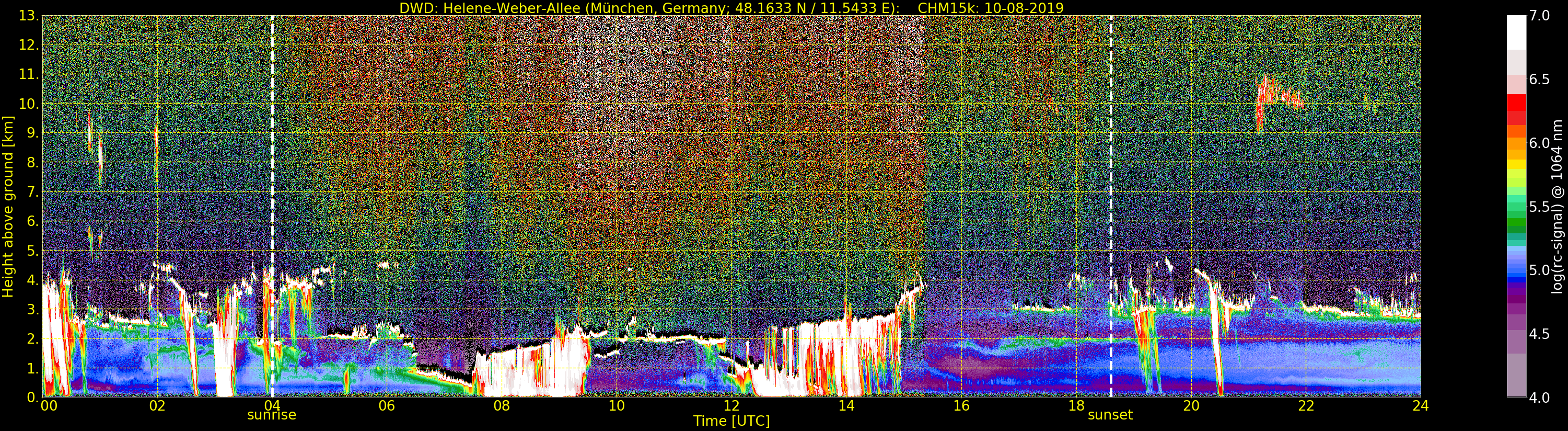Click the 'sunrise' label below the time axis
This screenshot has width=1568, height=431.
pyautogui.click(x=272, y=415)
